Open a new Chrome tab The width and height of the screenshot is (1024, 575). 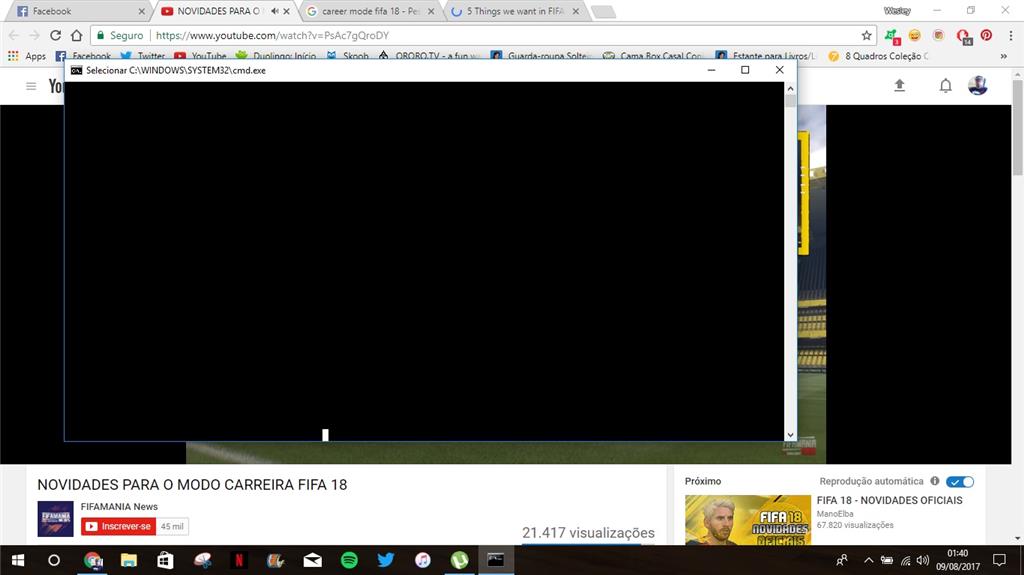coord(602,11)
